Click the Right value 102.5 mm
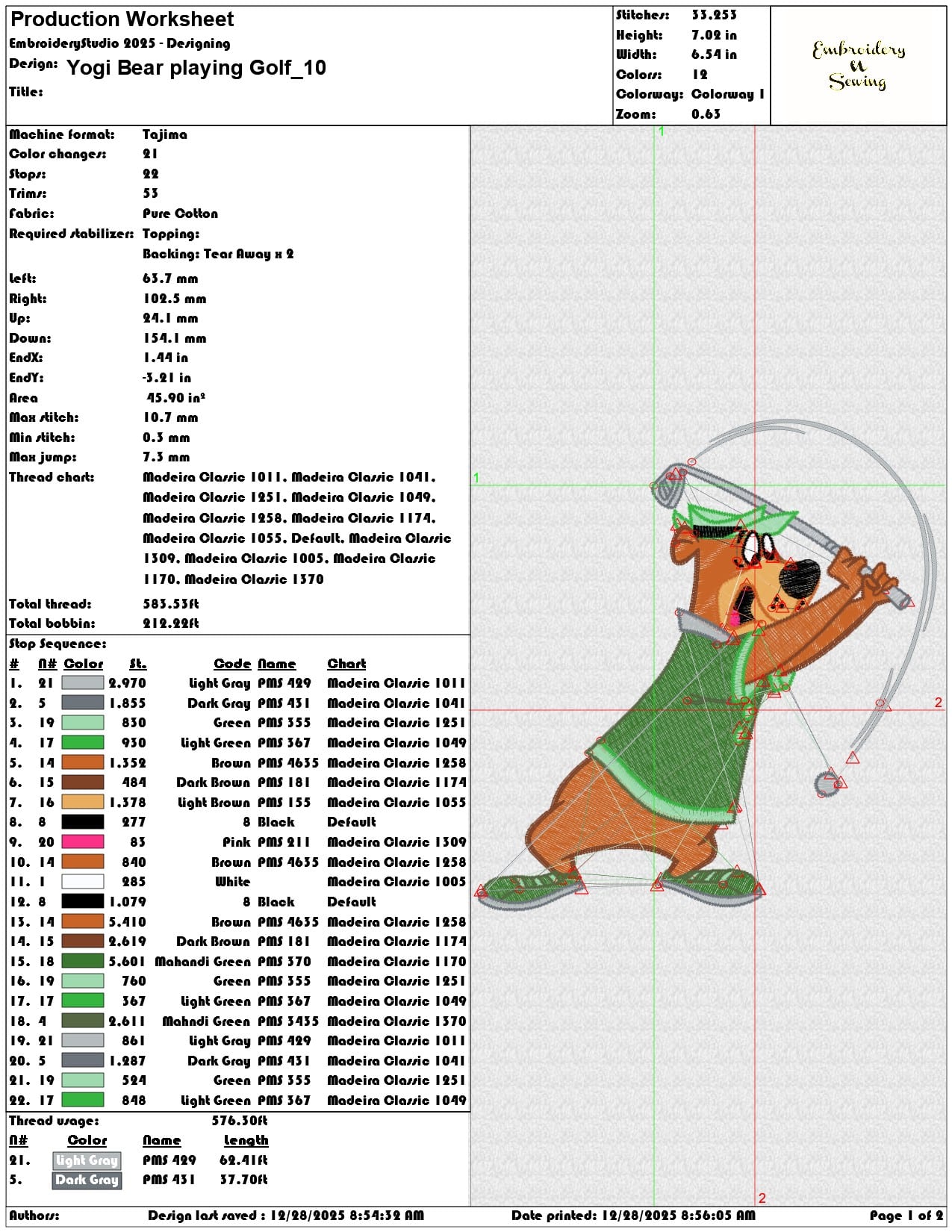Screen dimensions: 952x1232 point(175,299)
